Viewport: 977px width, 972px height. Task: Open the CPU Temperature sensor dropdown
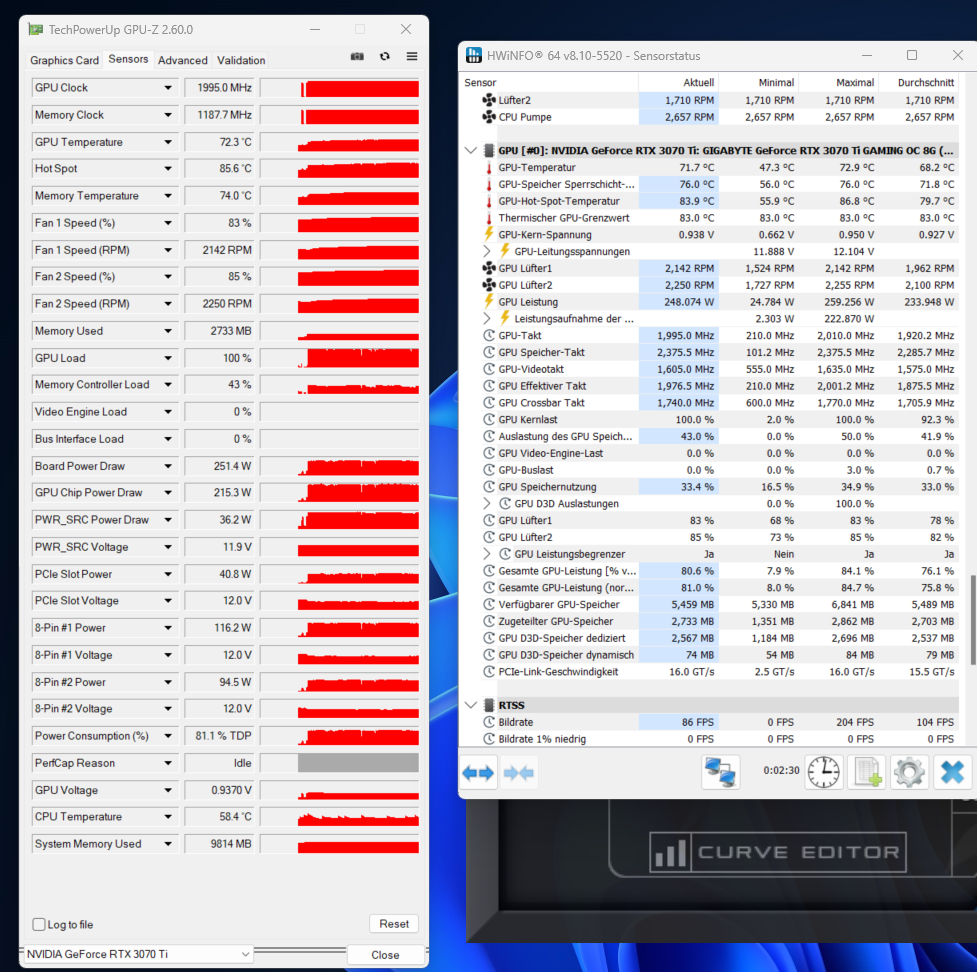pos(168,817)
